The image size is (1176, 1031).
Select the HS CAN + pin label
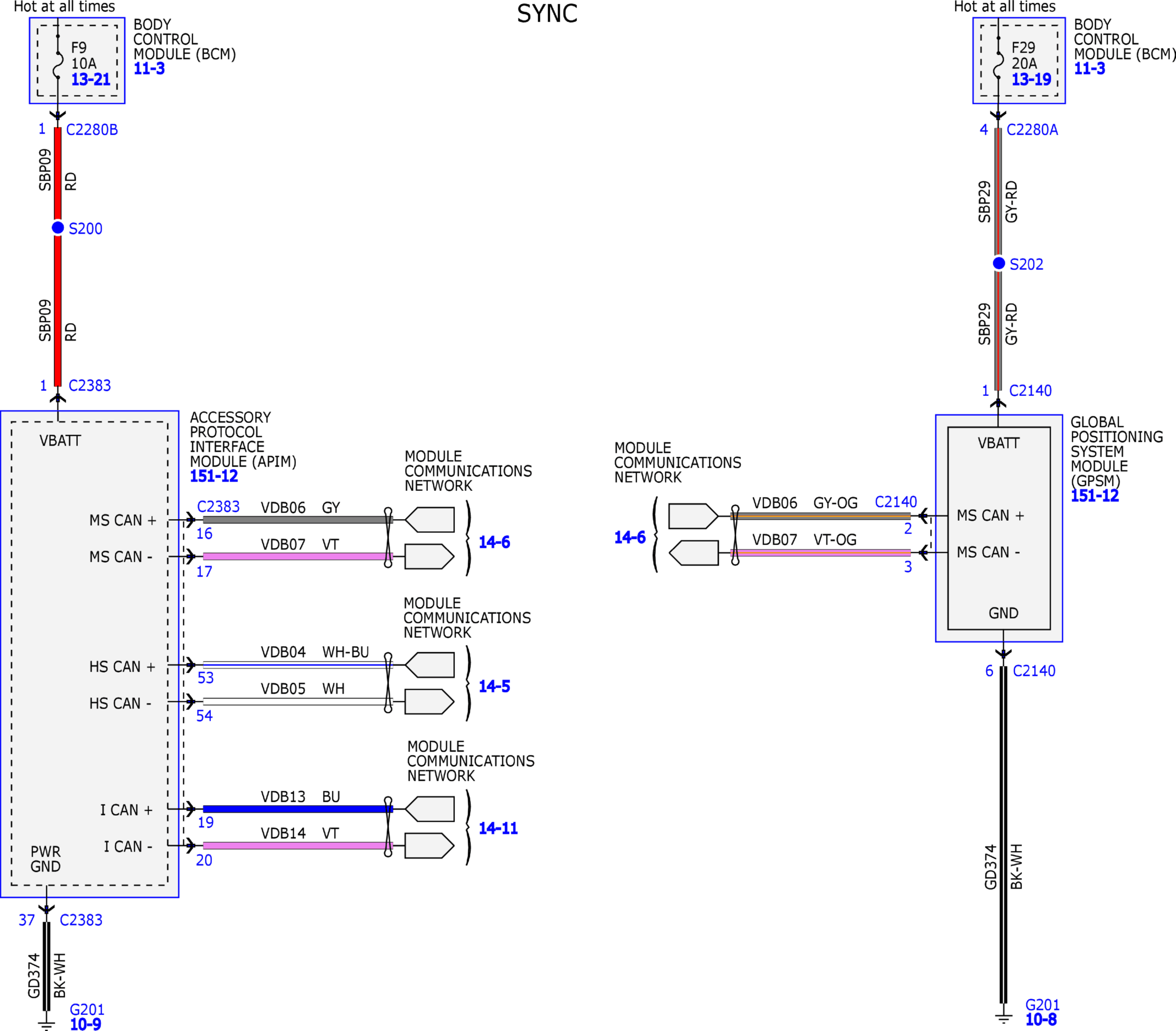(x=122, y=667)
